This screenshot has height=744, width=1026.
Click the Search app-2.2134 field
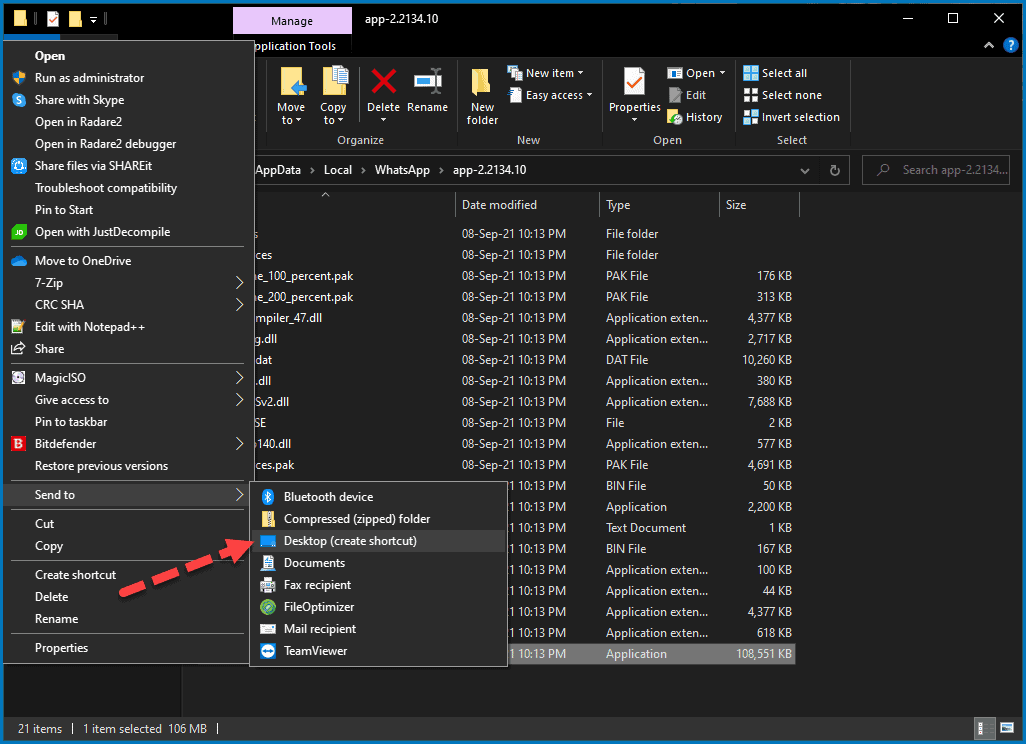coord(936,170)
